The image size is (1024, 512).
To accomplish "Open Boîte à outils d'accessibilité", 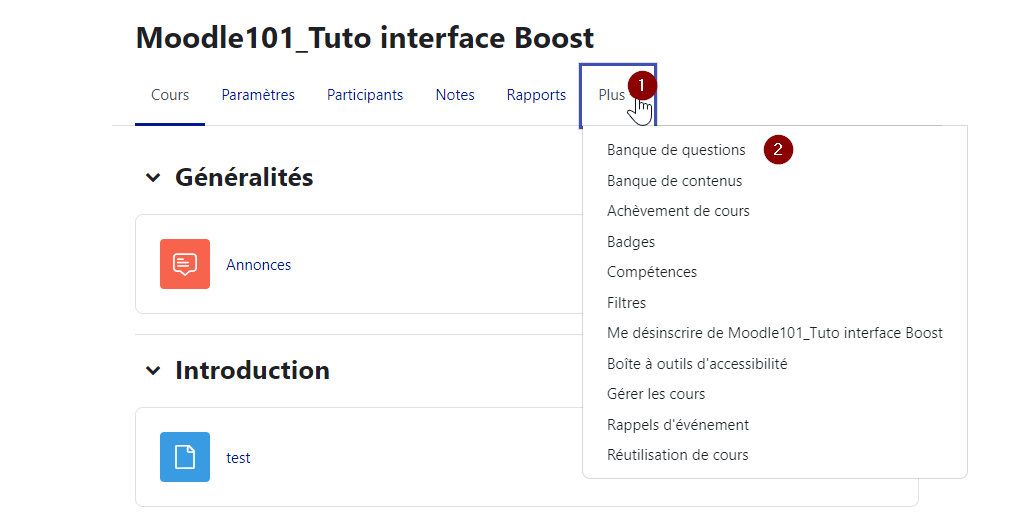I will [697, 364].
